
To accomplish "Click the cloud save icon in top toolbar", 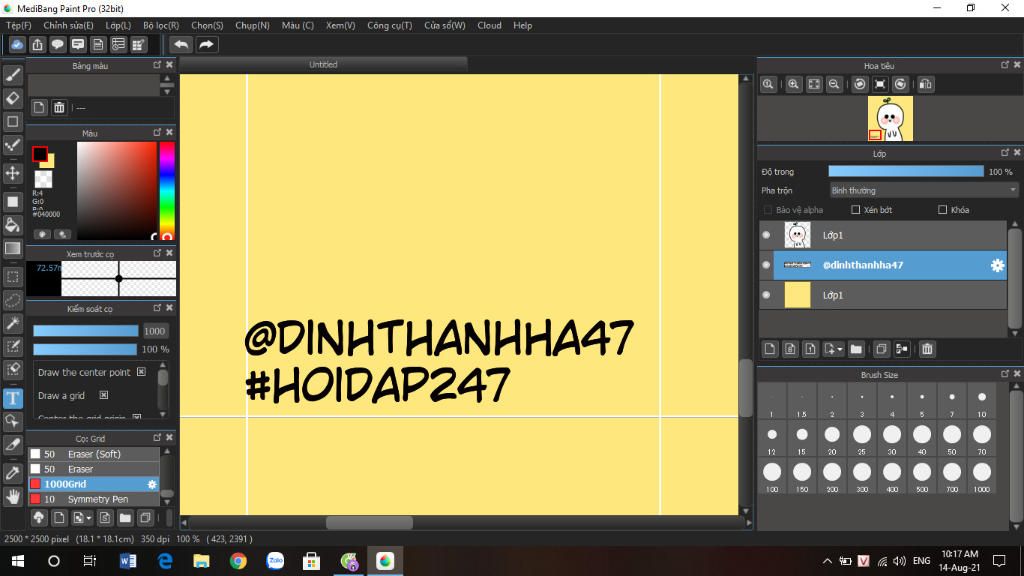I will [17, 44].
